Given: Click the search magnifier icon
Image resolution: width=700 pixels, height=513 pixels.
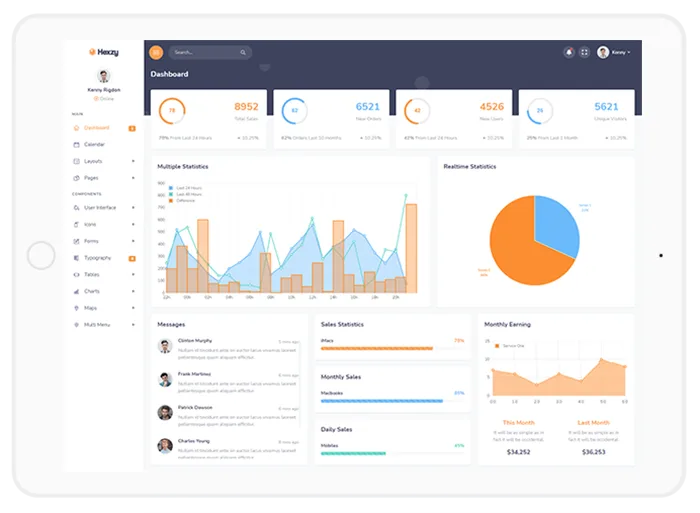Looking at the screenshot, I should [243, 53].
